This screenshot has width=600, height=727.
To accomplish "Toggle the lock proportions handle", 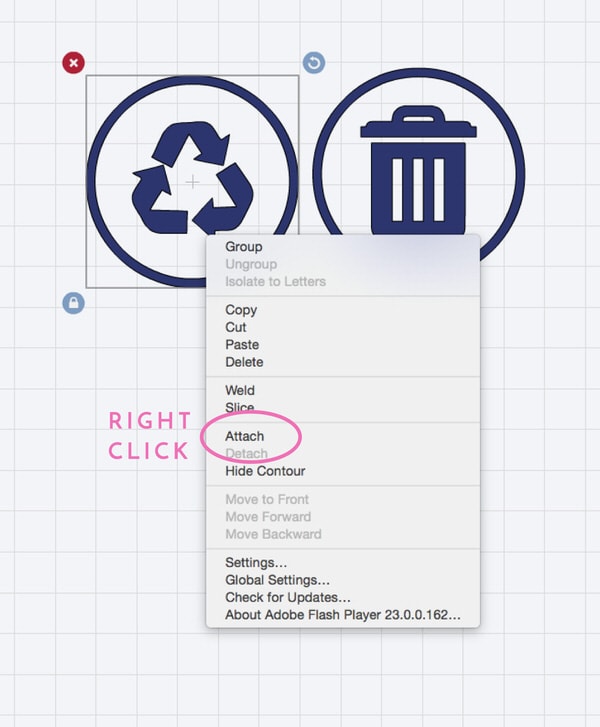I will [x=73, y=302].
